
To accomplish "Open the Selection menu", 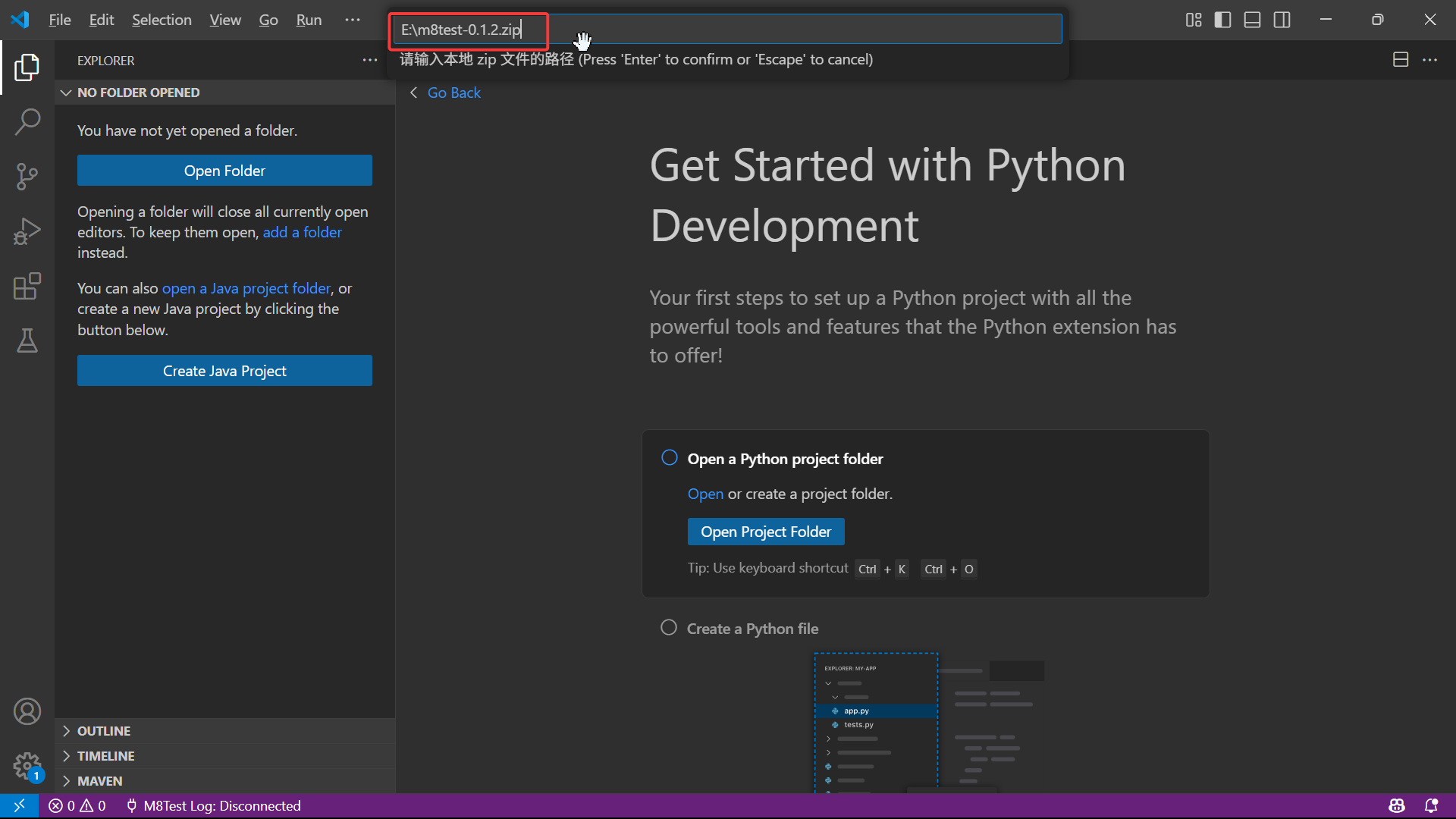I will [162, 20].
